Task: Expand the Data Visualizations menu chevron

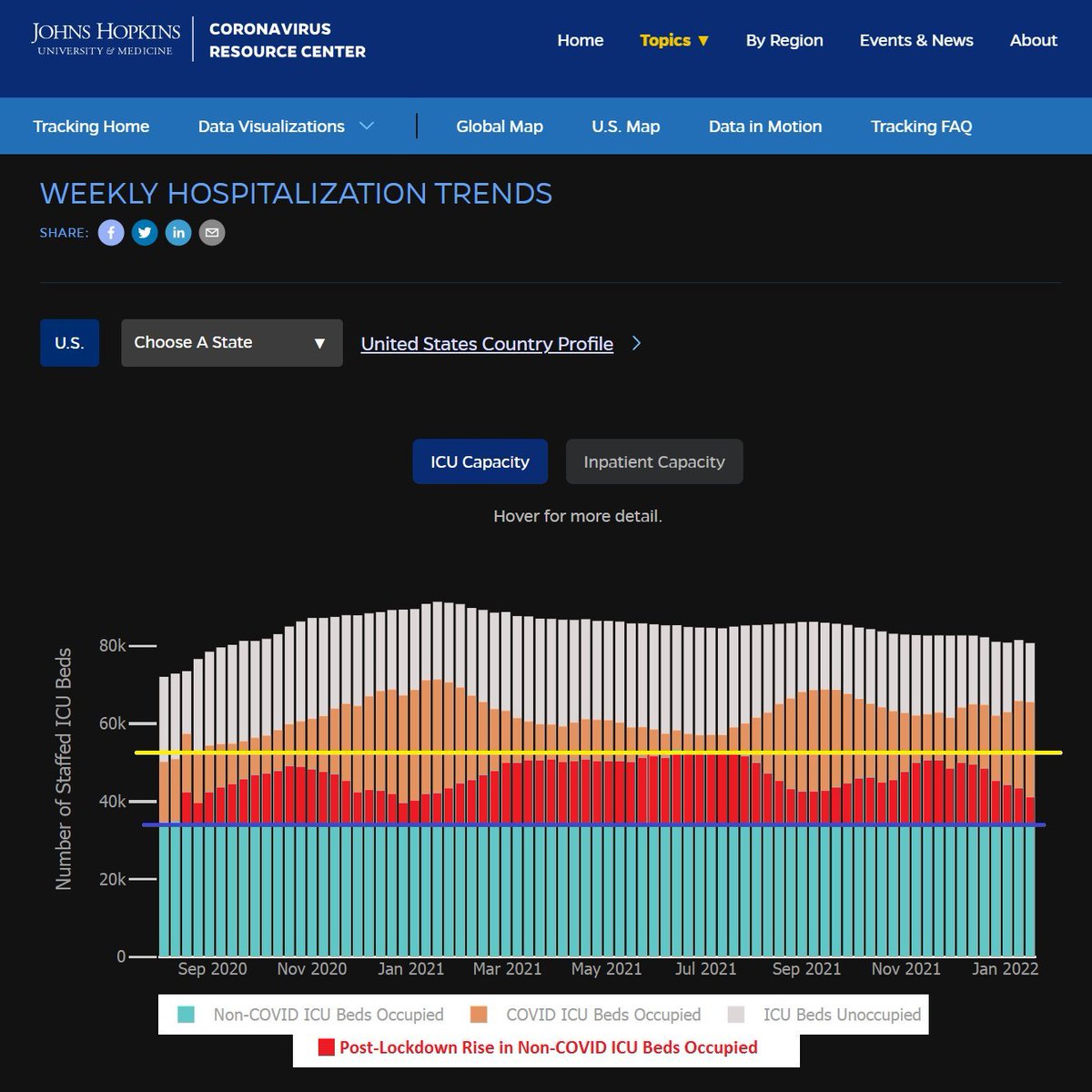Action: click(367, 126)
